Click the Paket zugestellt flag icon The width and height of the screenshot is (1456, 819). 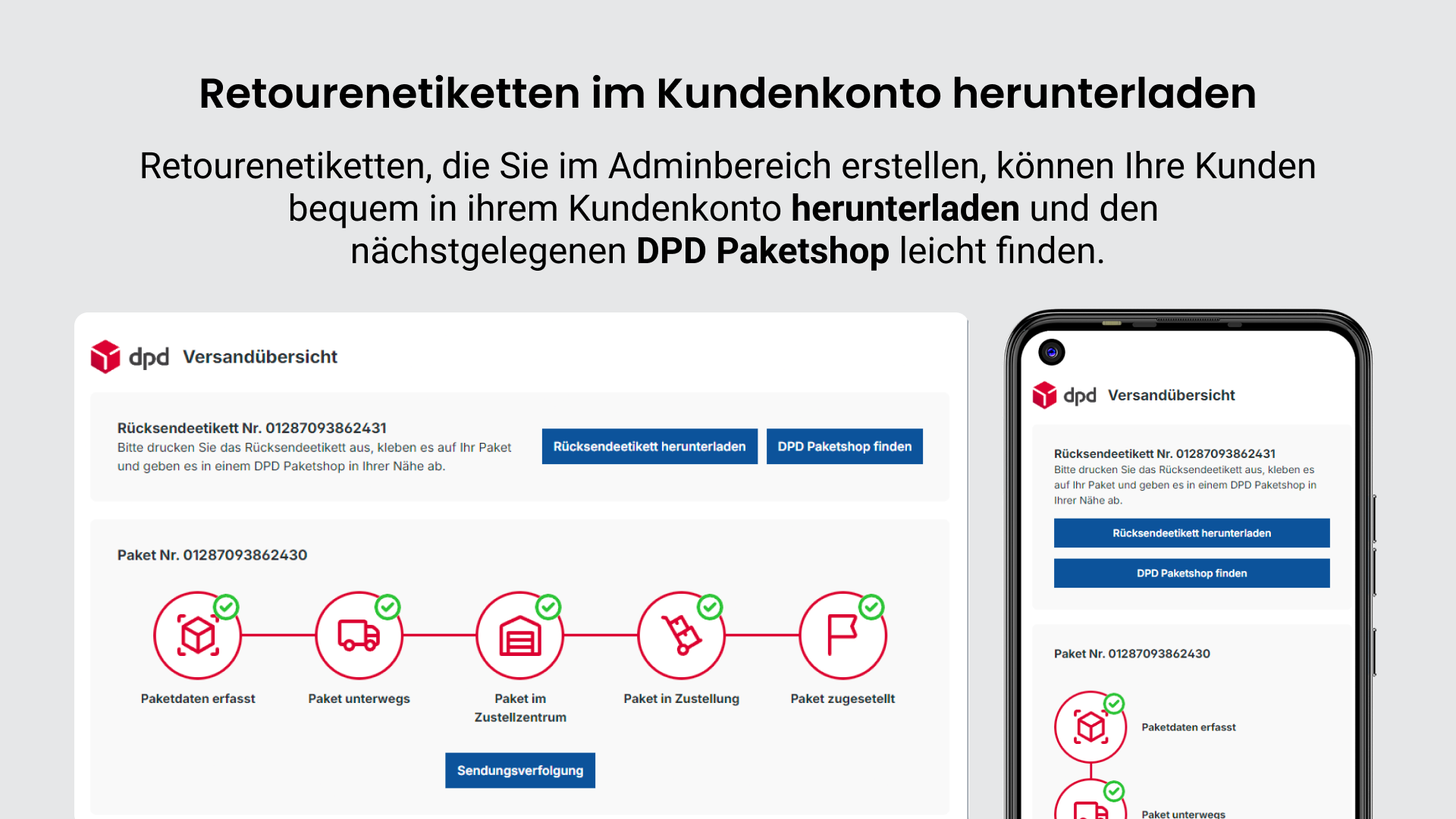pos(843,635)
